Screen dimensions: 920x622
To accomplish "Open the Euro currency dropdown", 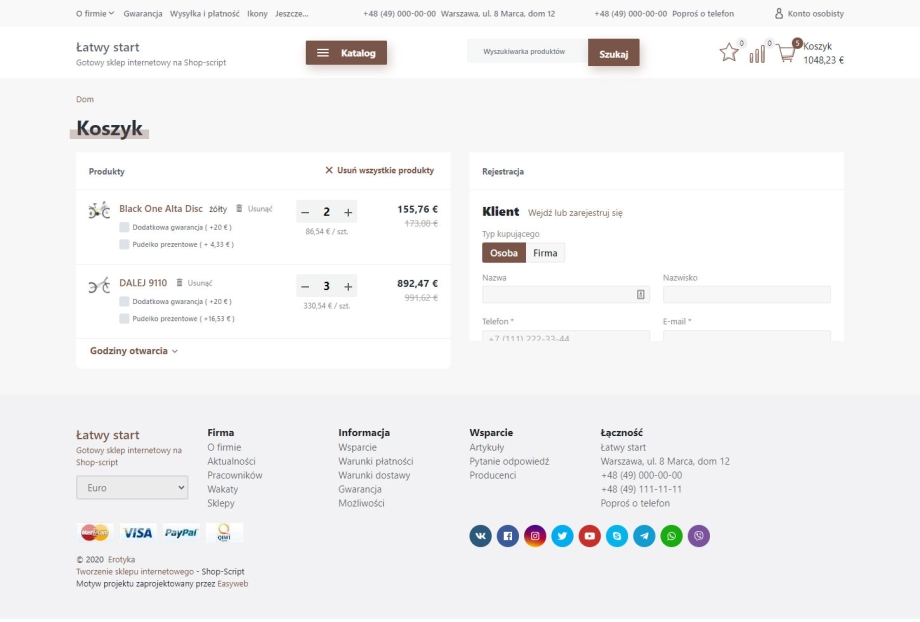I will pyautogui.click(x=132, y=488).
